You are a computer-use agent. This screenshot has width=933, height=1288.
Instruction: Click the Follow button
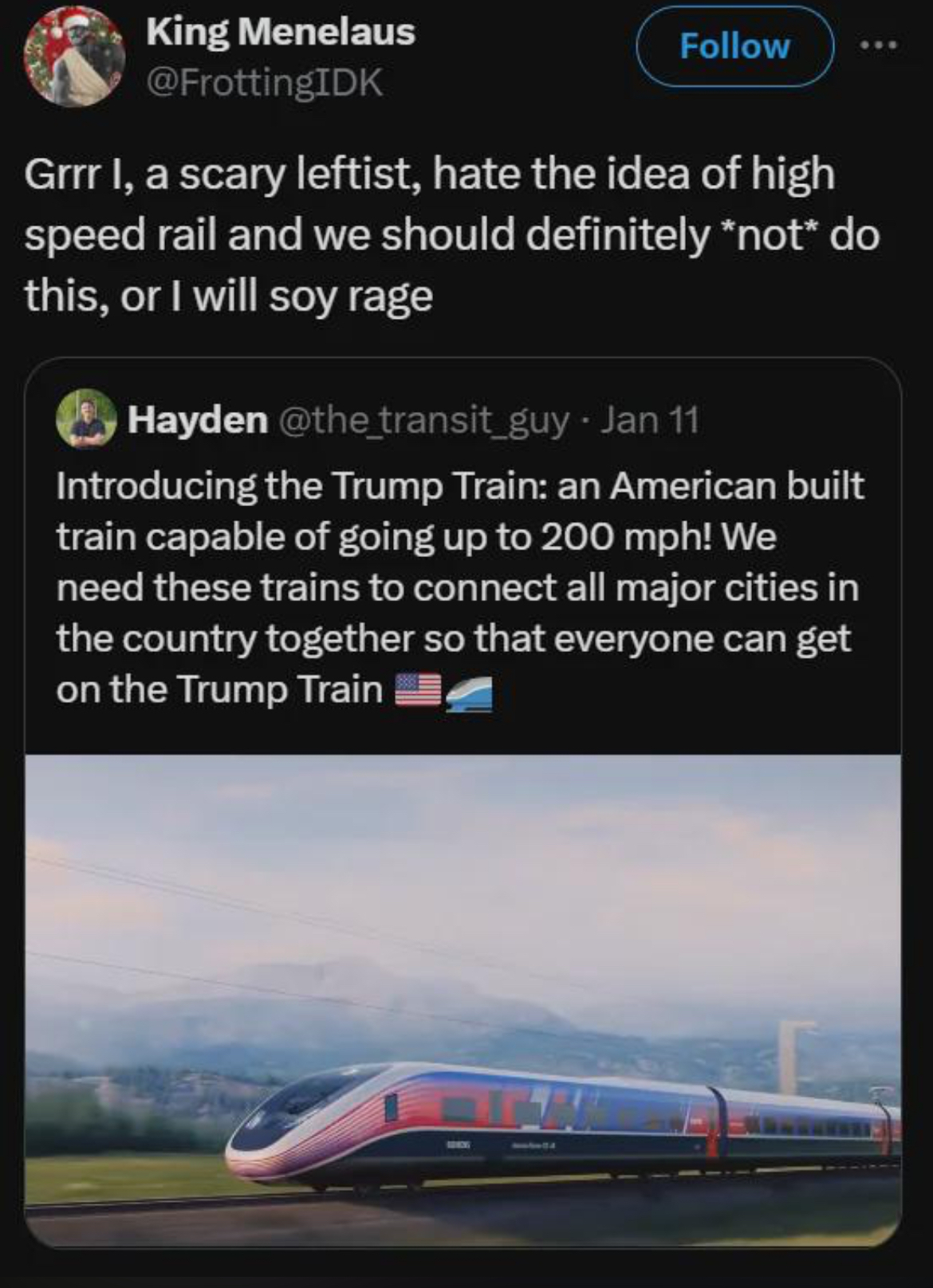(x=734, y=46)
